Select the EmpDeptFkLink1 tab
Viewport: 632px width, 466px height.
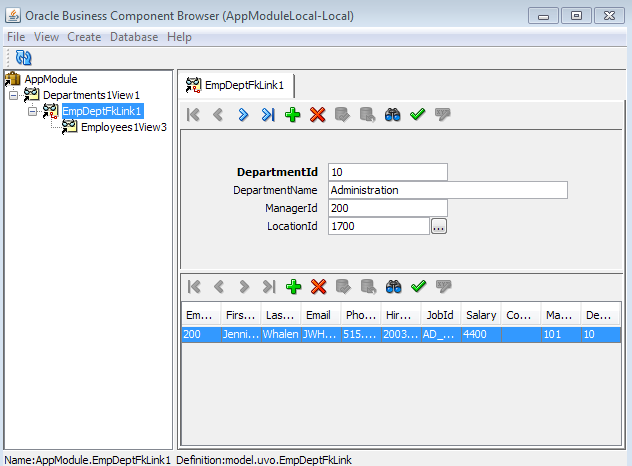point(235,85)
